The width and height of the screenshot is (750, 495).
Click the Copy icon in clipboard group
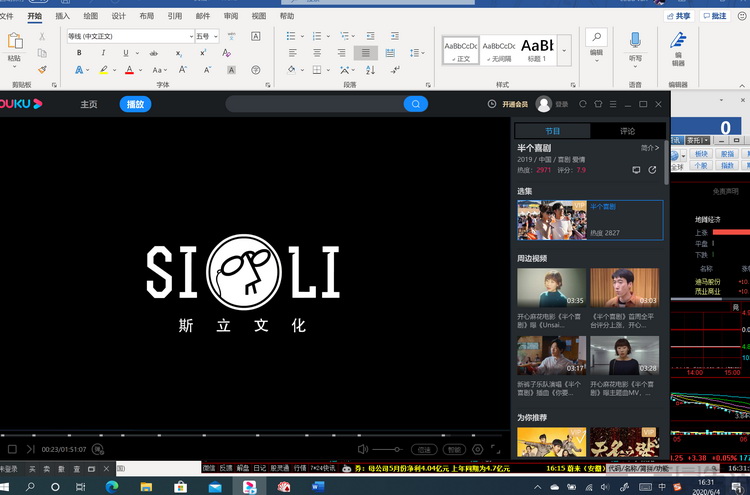[42, 53]
